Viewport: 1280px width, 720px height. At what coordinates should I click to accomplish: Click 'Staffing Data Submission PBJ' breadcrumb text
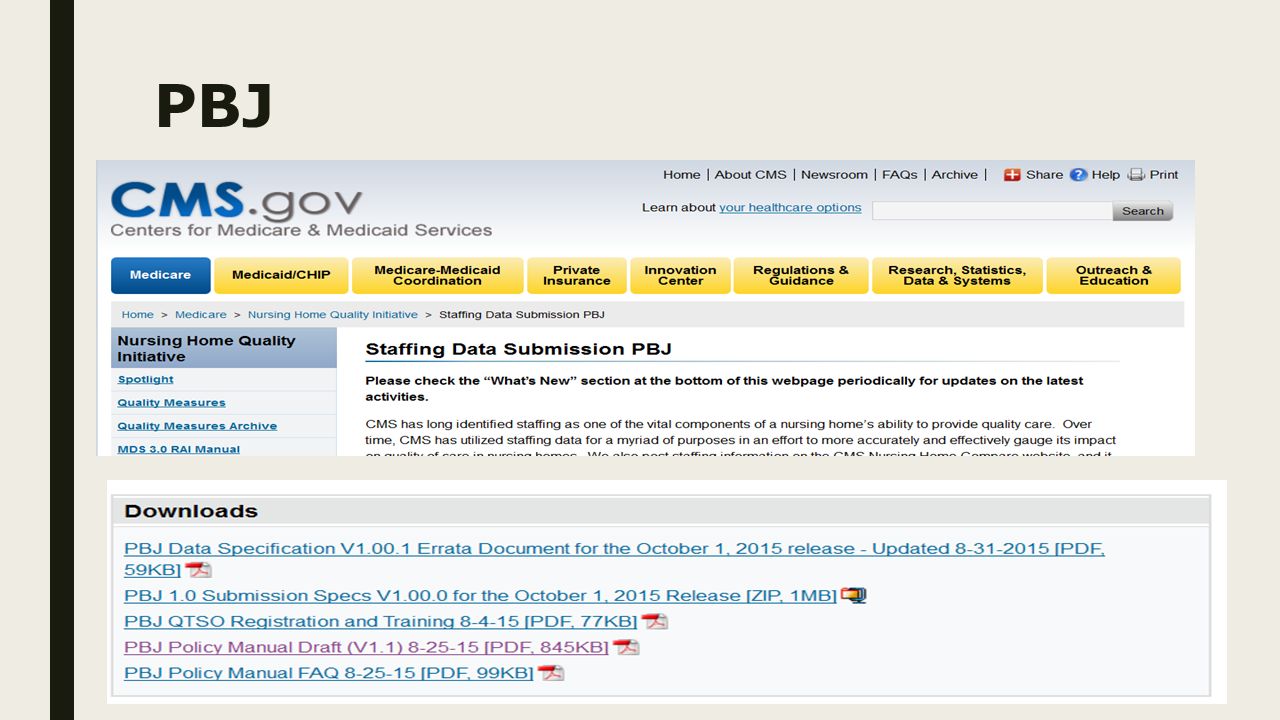522,314
